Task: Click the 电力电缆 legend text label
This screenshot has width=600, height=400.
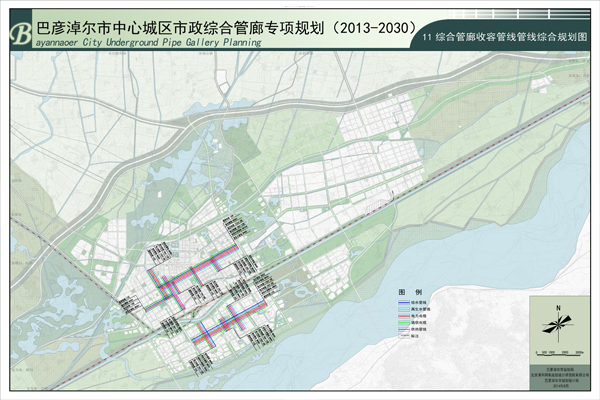Action: point(418,315)
